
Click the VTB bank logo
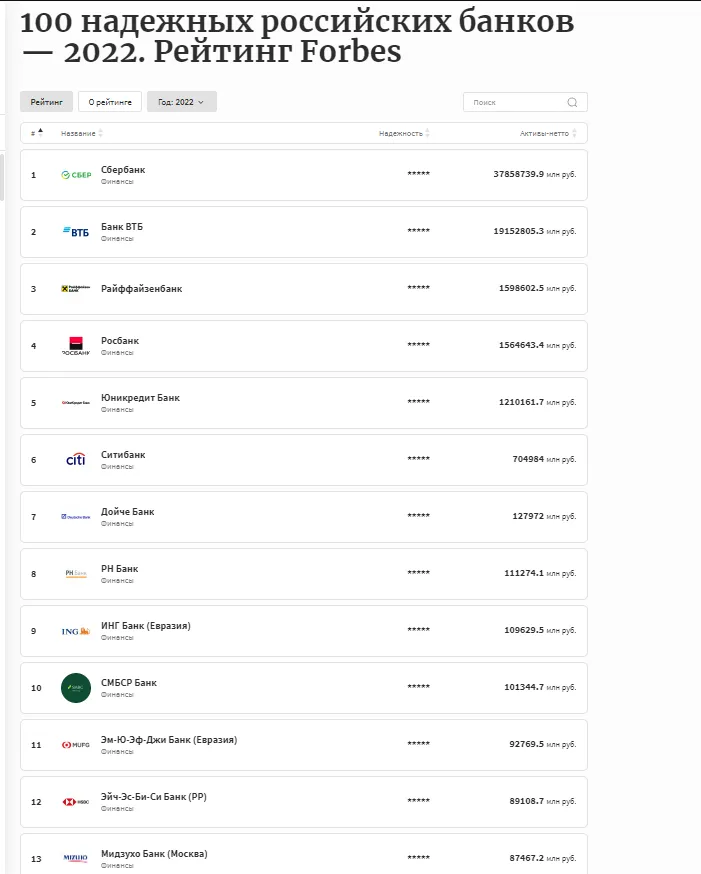click(x=76, y=232)
